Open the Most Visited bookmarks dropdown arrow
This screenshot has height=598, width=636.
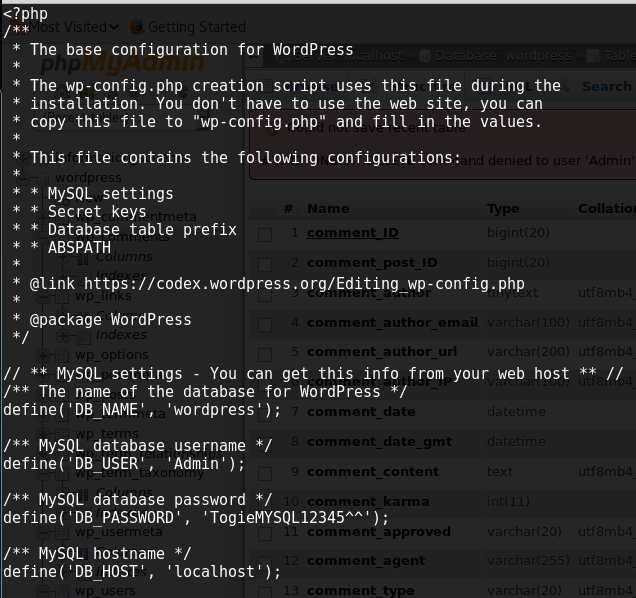[114, 28]
